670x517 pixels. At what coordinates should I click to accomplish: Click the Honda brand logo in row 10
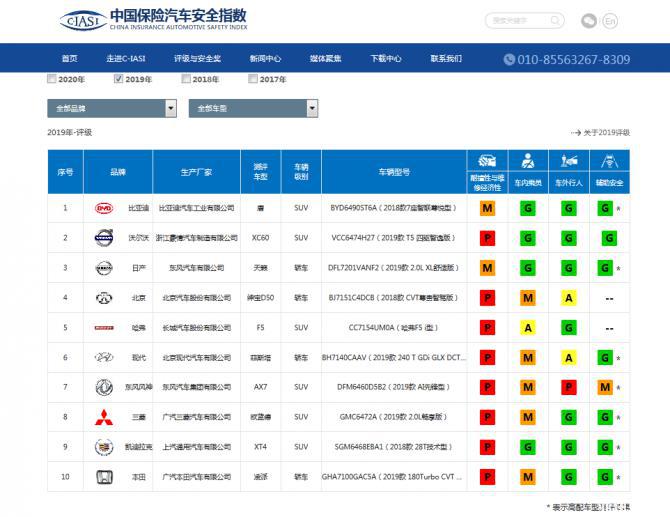[104, 477]
